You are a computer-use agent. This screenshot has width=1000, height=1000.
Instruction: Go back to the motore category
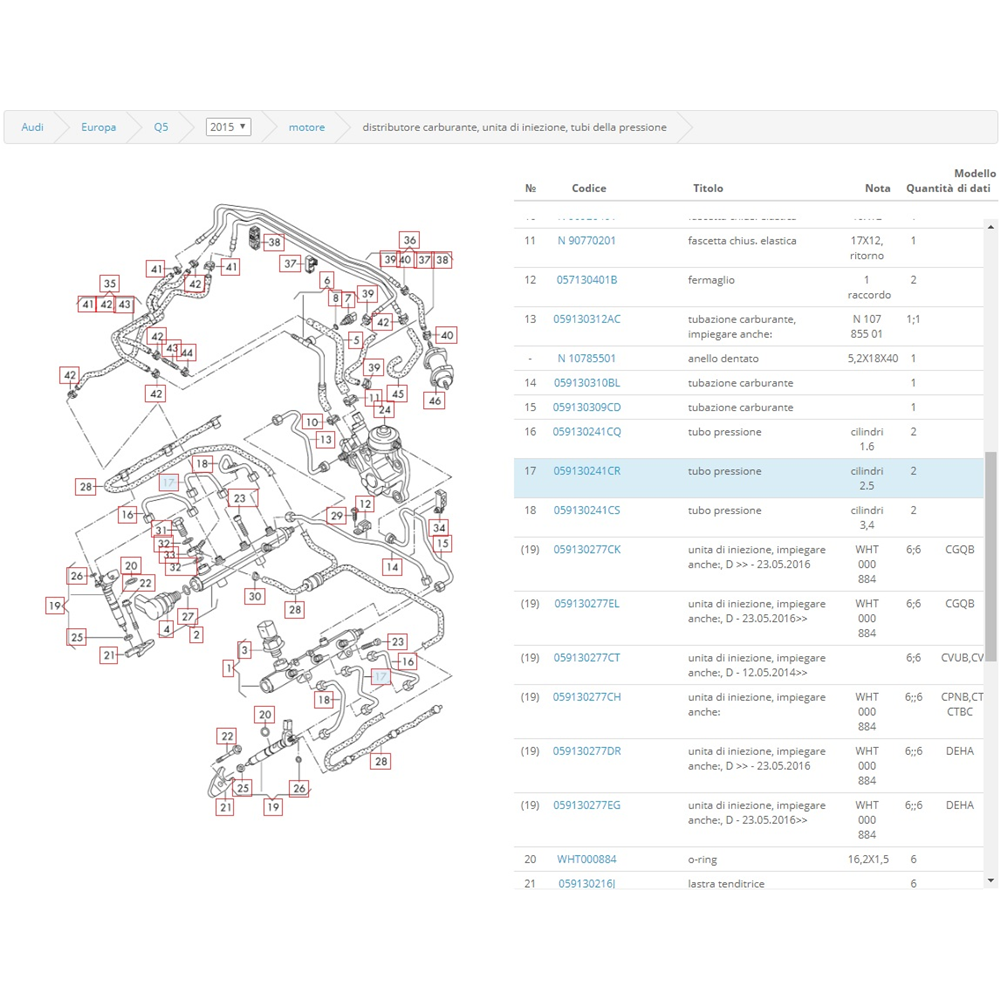tap(307, 127)
